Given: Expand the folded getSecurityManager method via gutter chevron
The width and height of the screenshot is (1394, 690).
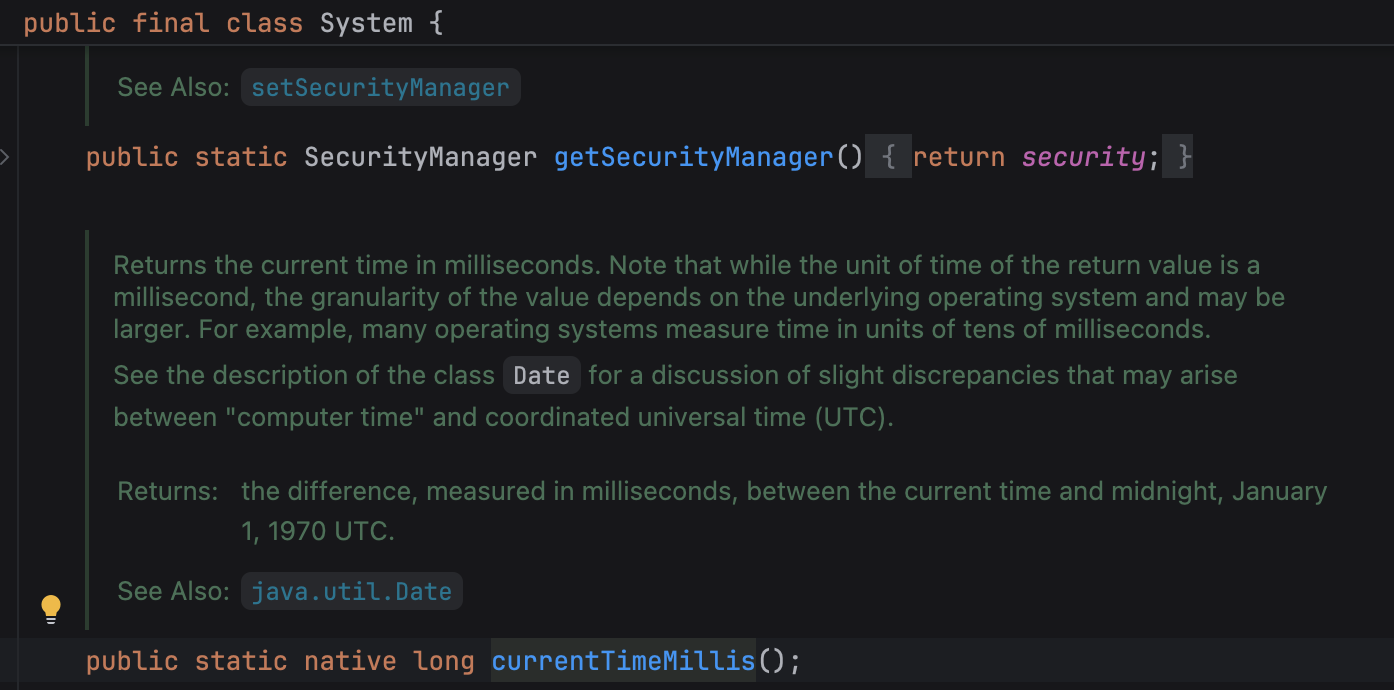Looking at the screenshot, I should (5, 157).
